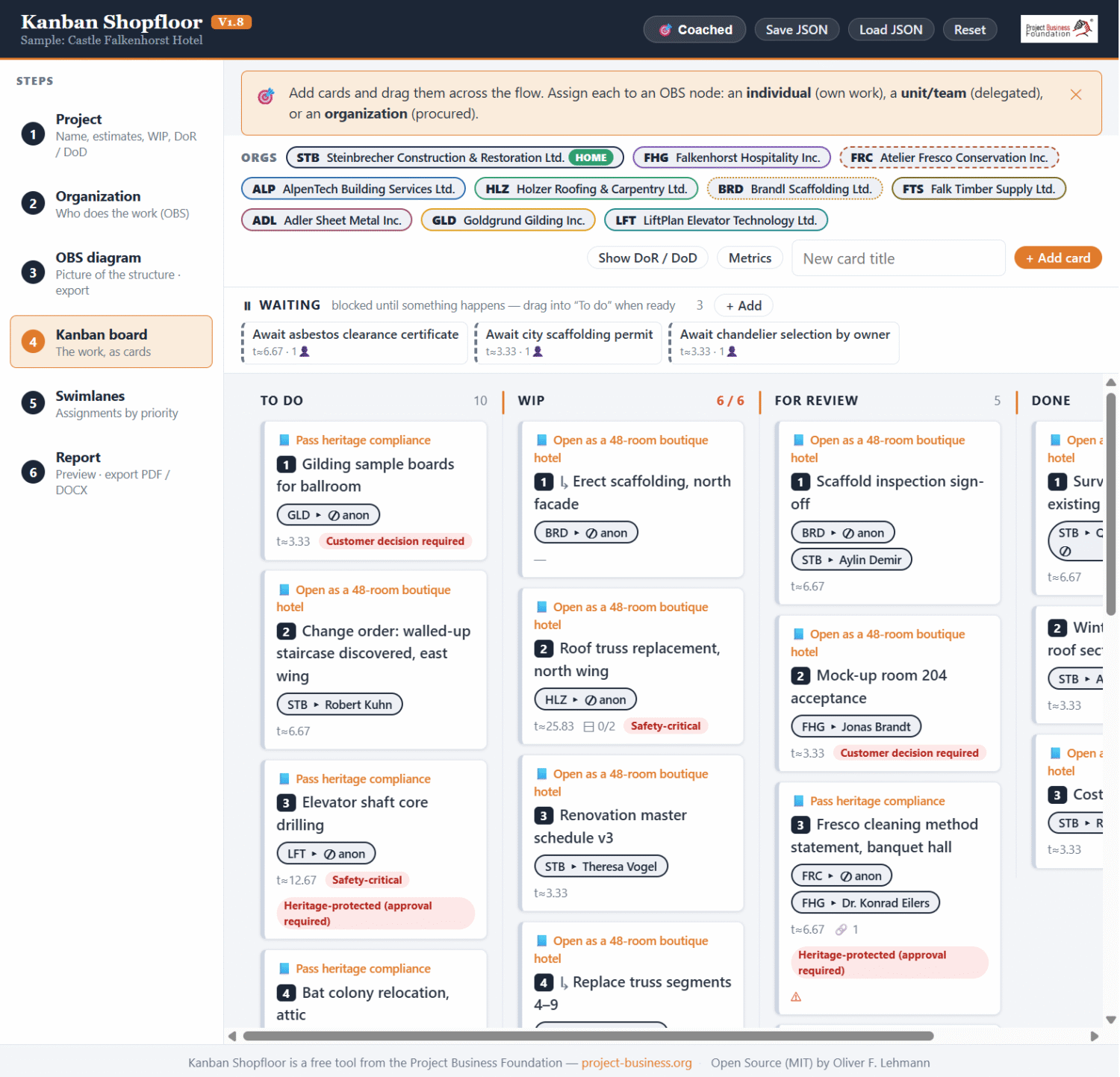Select the LFT LiftPlan Elevator Technology chip
1120x1077 pixels.
point(715,220)
